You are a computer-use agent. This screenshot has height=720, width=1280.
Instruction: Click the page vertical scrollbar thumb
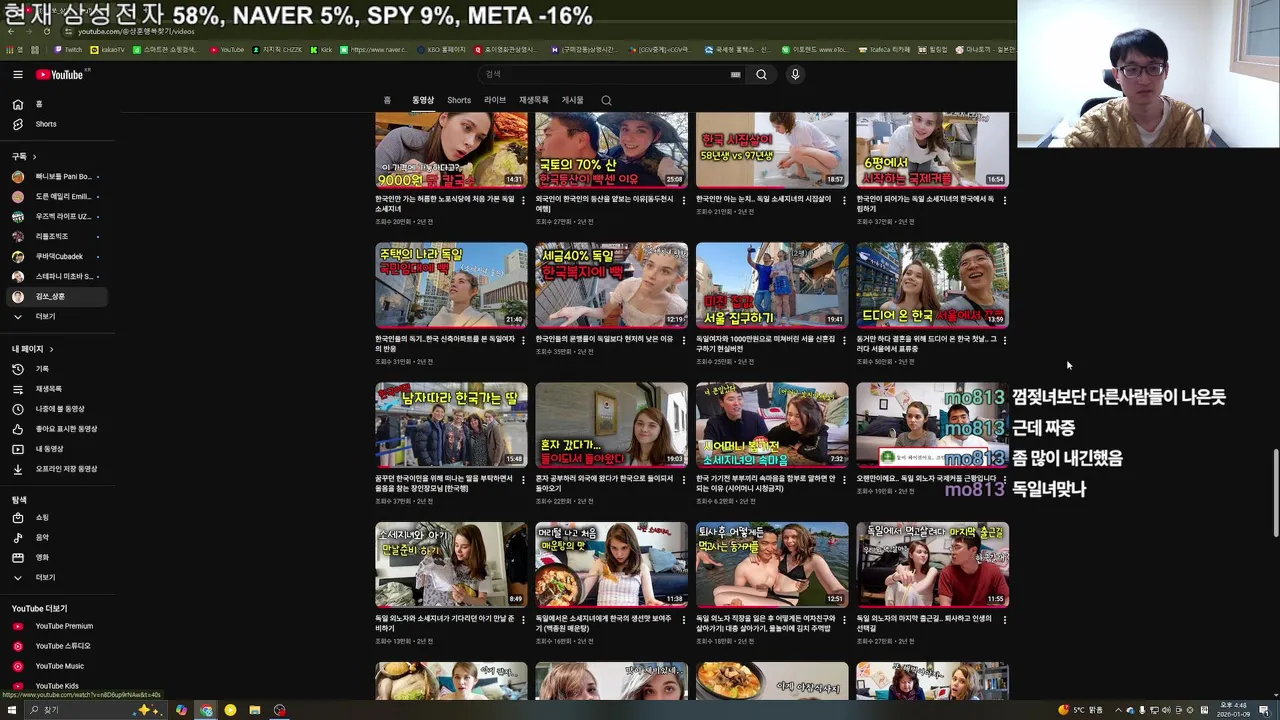tap(1275, 495)
